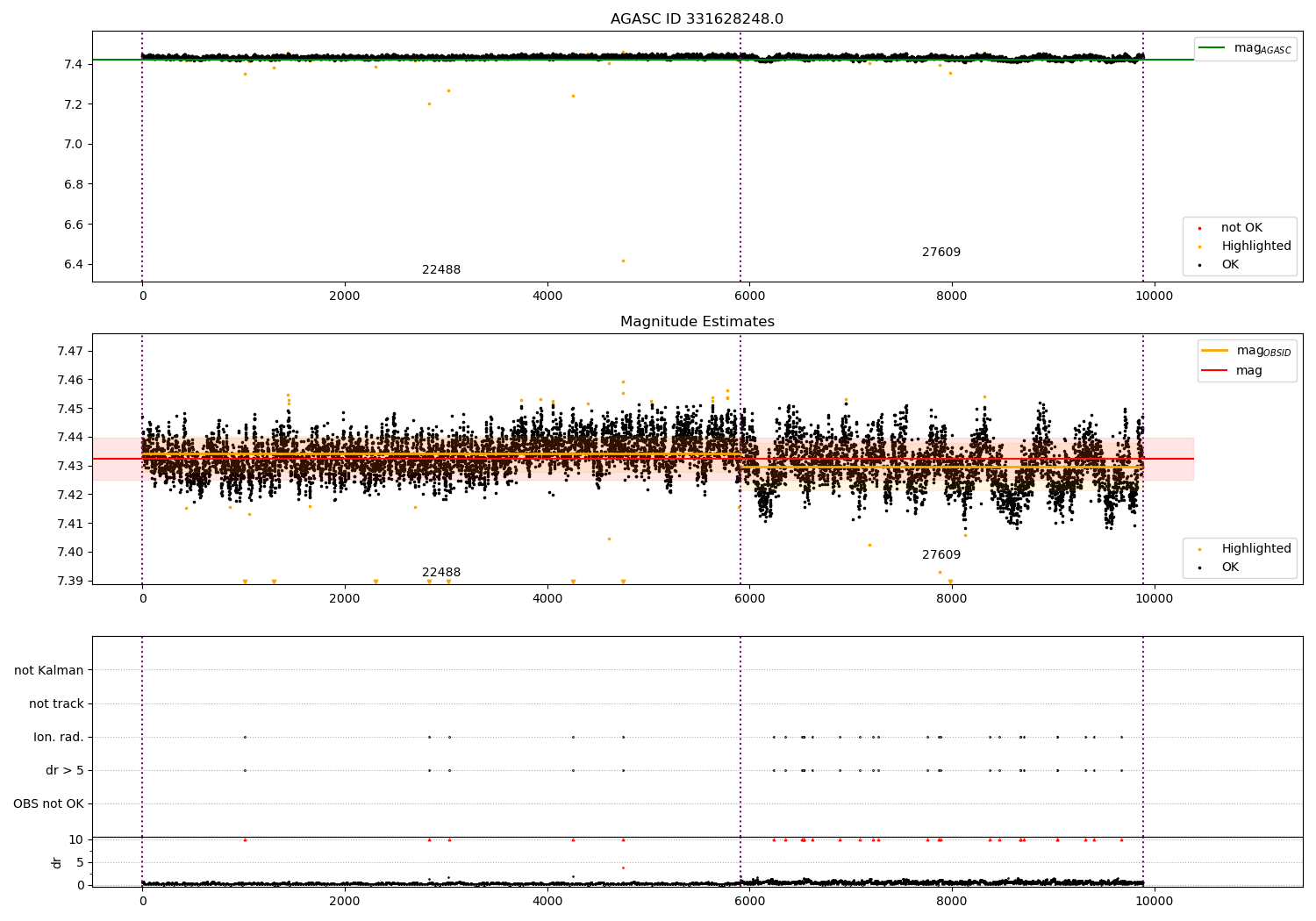Click the 'not Kalman' row label
The width and height of the screenshot is (1316, 921).
pyautogui.click(x=49, y=671)
